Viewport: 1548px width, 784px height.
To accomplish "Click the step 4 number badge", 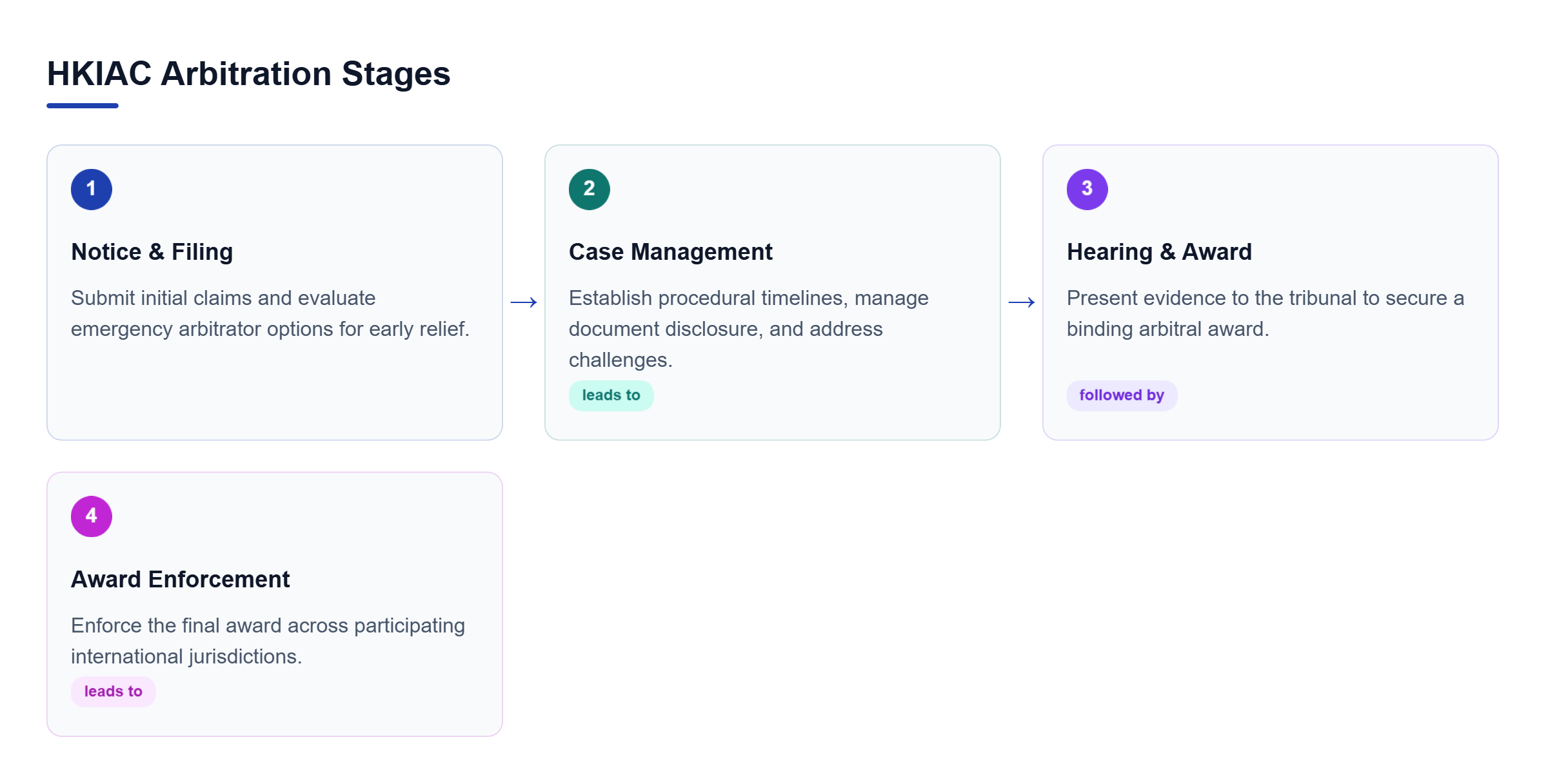I will coord(92,516).
